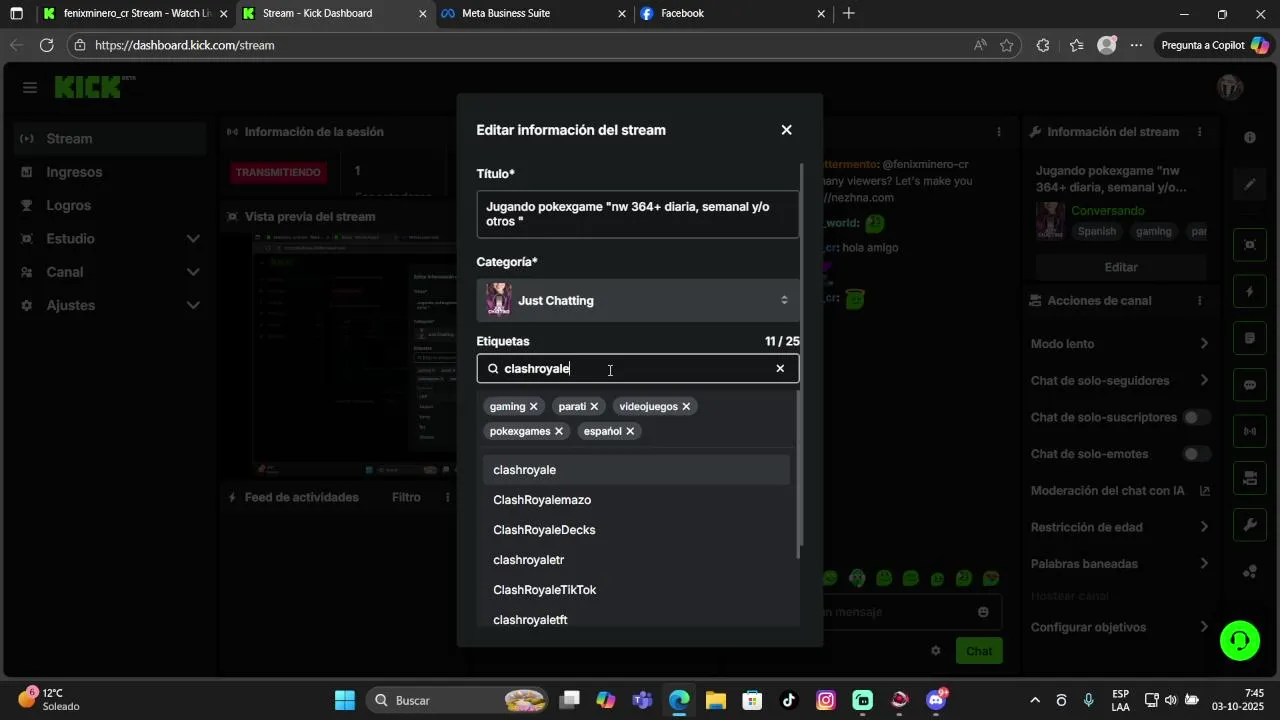Image resolution: width=1280 pixels, height=720 pixels.
Task: Click the Editar button in stream info panel
Action: pos(1121,267)
